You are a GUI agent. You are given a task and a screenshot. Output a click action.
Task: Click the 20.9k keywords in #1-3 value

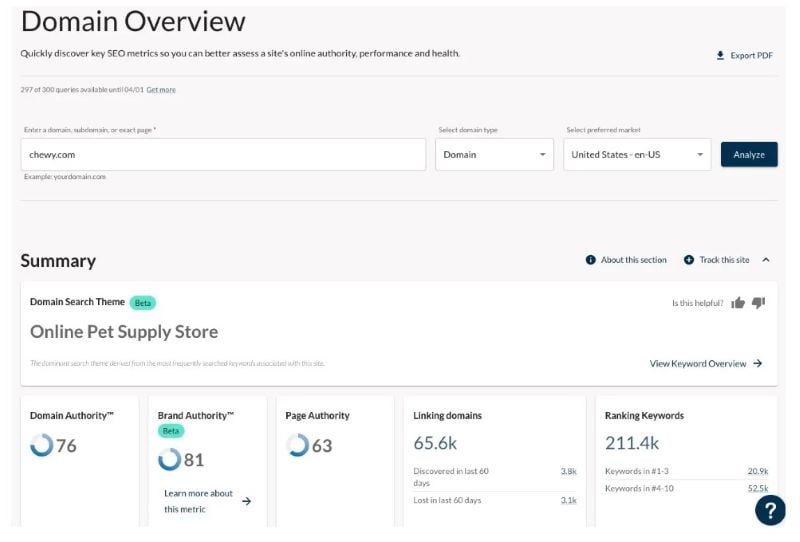pos(757,471)
